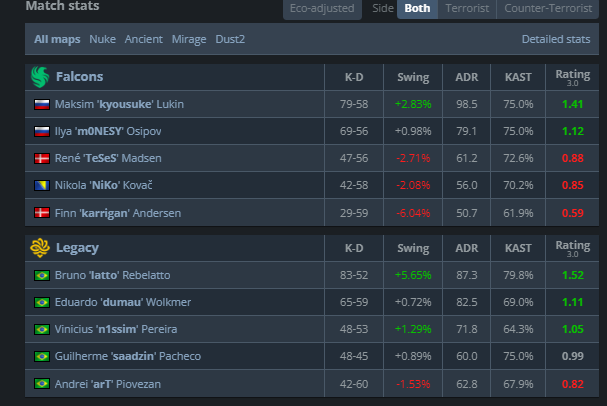Viewport: 607px width, 406px height.
Task: Click NiKo's Bosnian flag icon
Action: (42, 185)
